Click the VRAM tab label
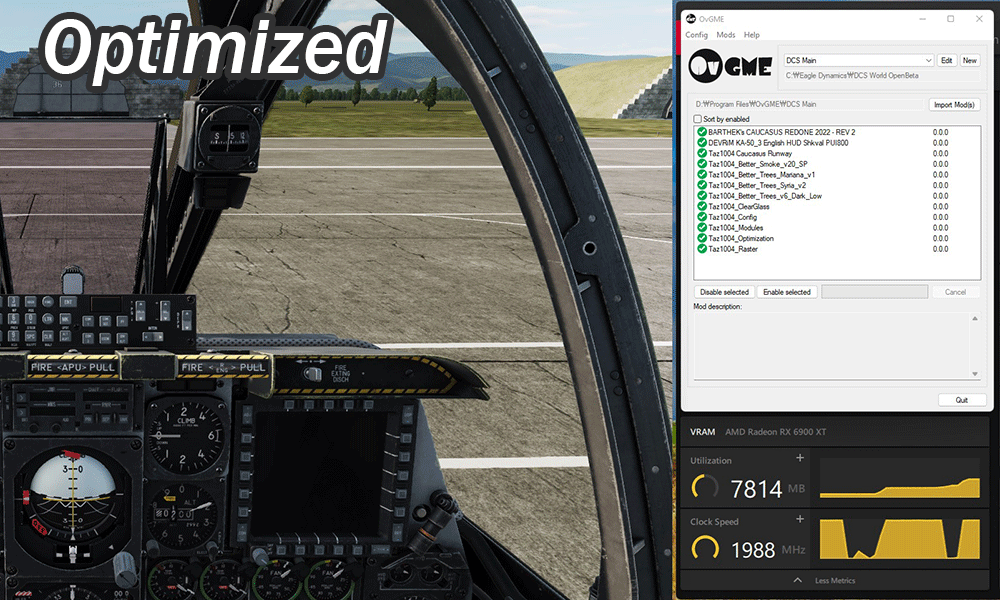 coord(702,432)
